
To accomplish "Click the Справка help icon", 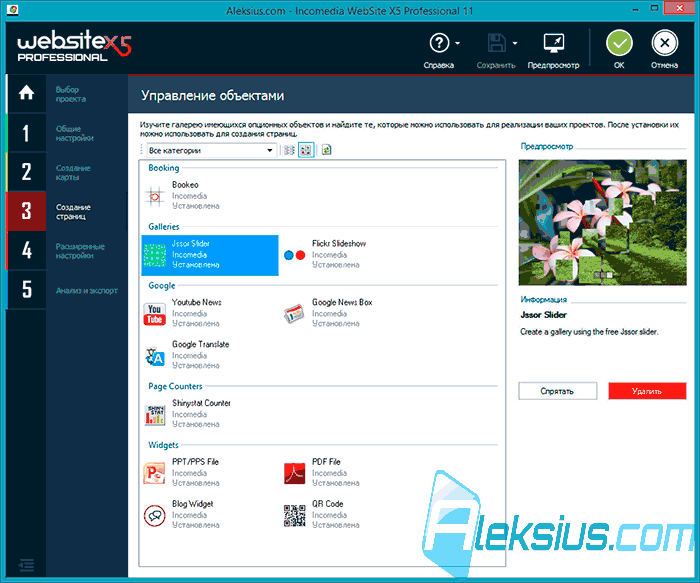I will point(439,43).
